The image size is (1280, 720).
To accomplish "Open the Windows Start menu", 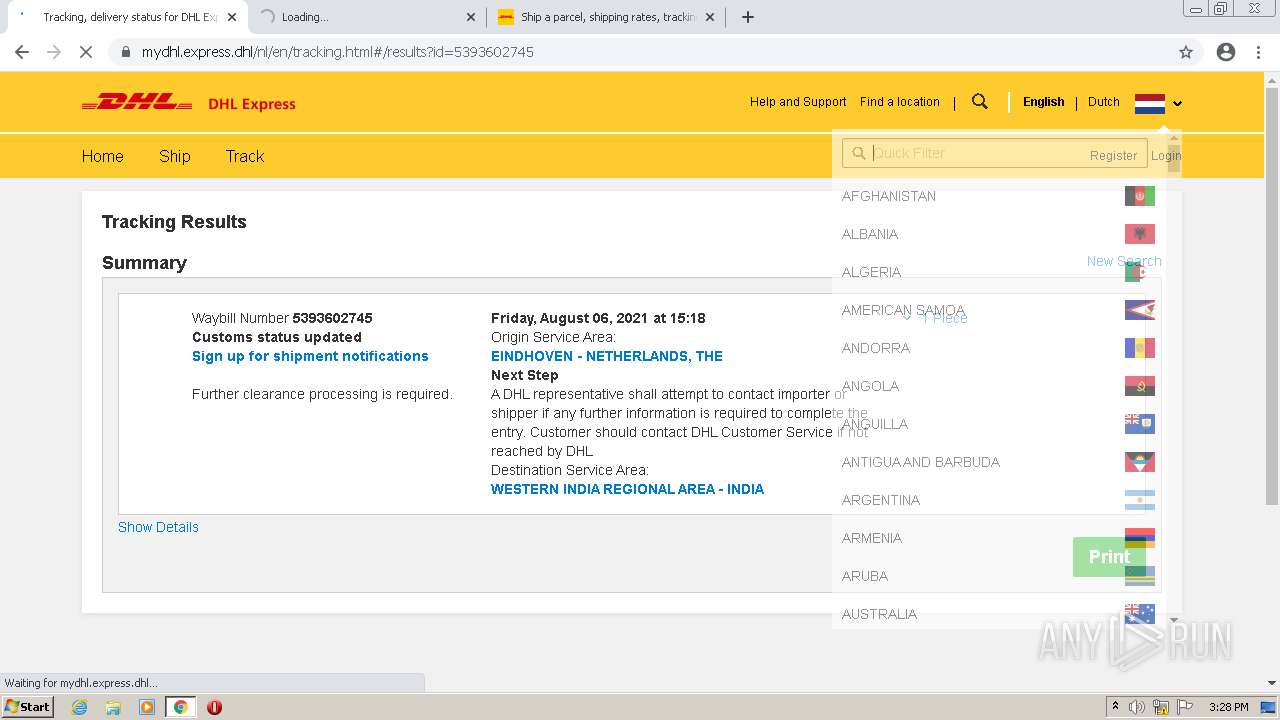I will click(28, 707).
